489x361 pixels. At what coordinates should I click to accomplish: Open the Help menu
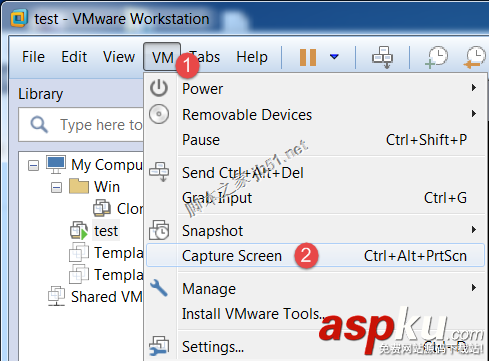coord(252,57)
